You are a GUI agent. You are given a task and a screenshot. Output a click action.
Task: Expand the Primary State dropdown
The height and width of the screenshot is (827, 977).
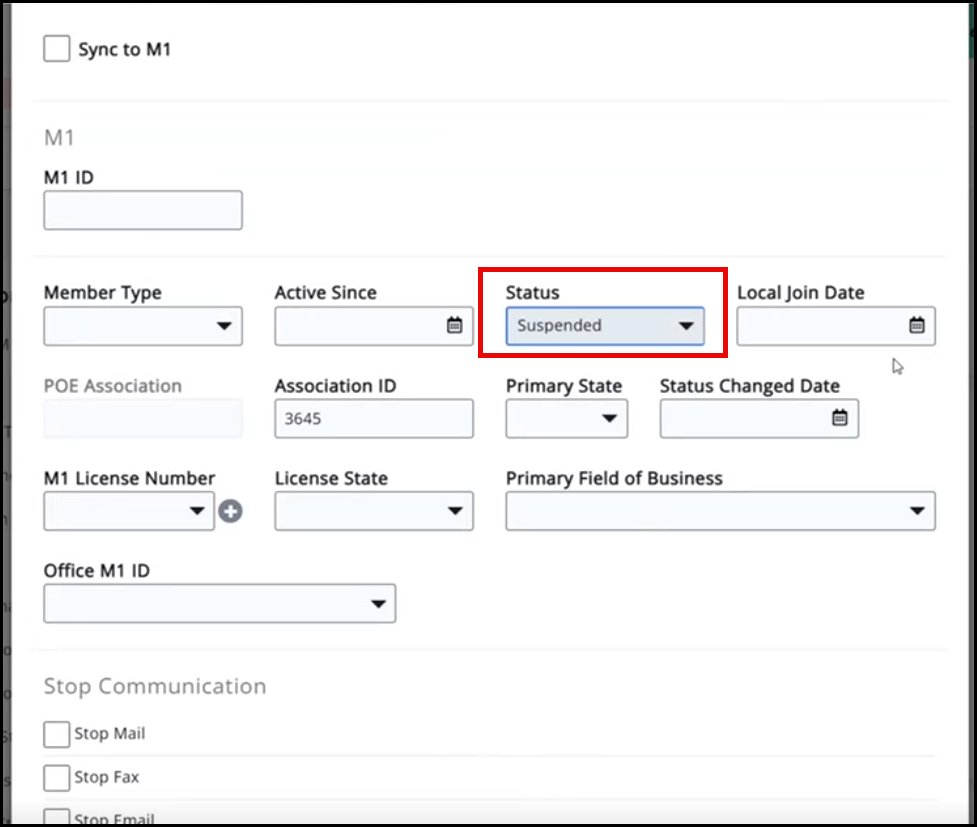coord(566,419)
